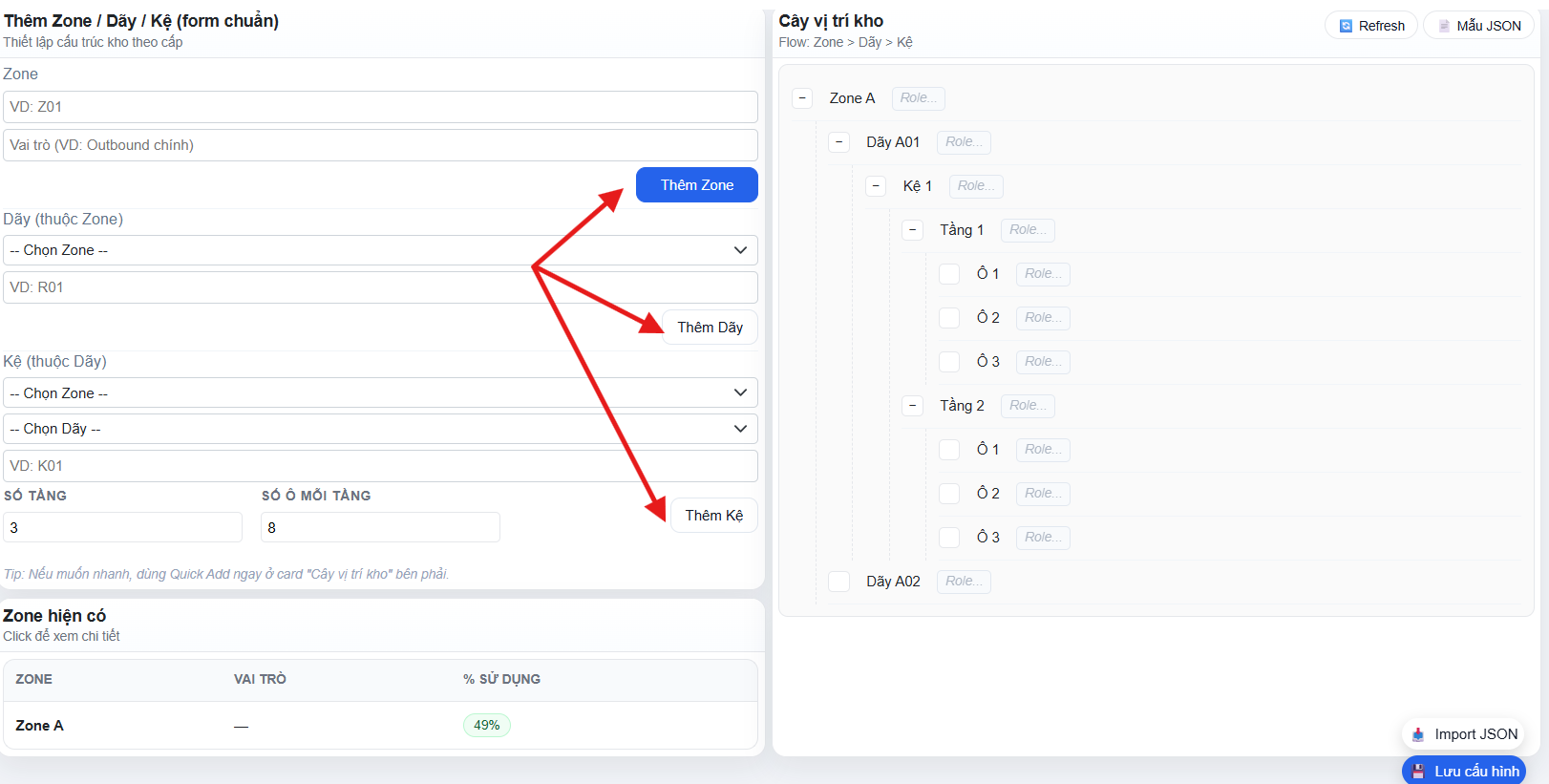This screenshot has height=784, width=1549.
Task: Collapse the Tầng 1 node
Action: tap(912, 230)
